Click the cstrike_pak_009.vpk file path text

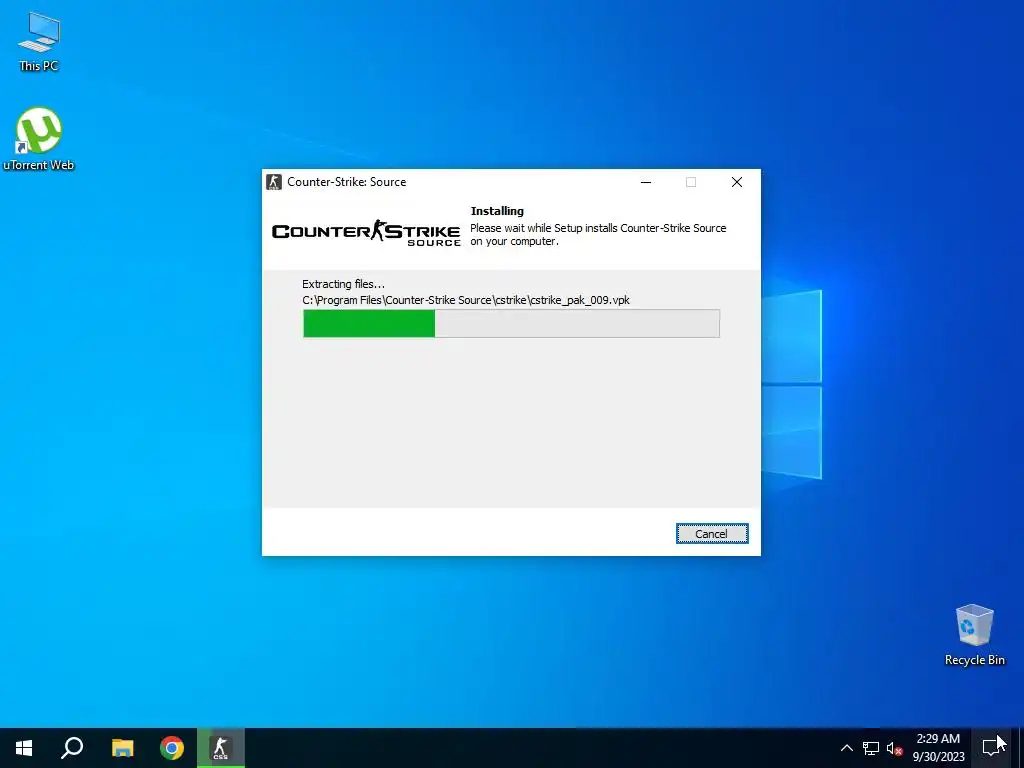pyautogui.click(x=466, y=300)
